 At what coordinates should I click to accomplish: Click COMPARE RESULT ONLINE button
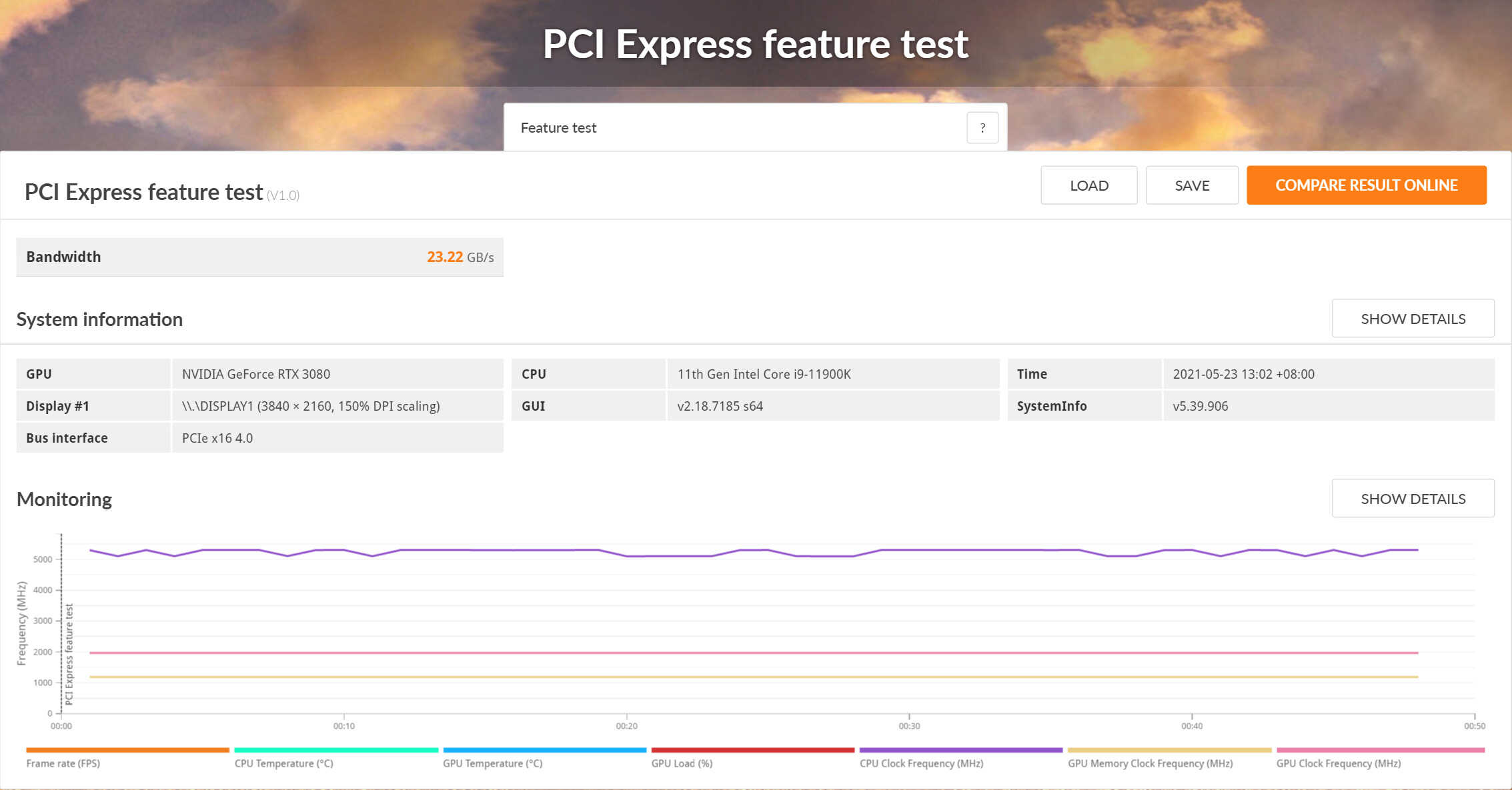[1367, 185]
